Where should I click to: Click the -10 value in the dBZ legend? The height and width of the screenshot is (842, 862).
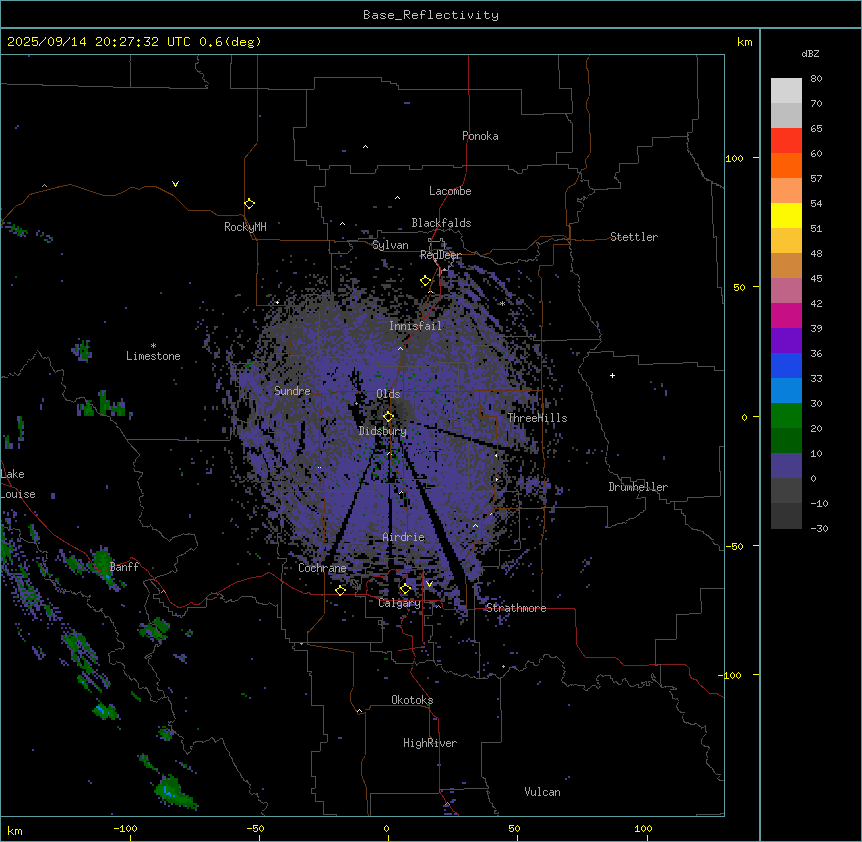pos(819,503)
